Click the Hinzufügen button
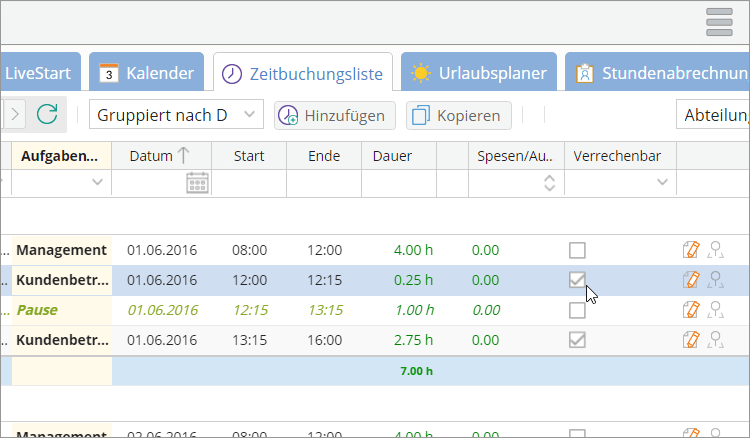This screenshot has height=438, width=750. coord(335,115)
